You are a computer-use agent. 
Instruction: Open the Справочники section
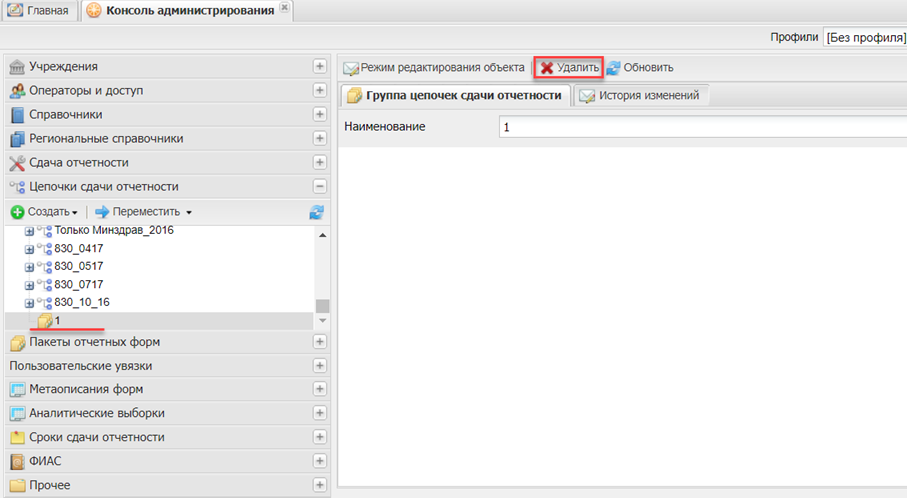pyautogui.click(x=65, y=115)
